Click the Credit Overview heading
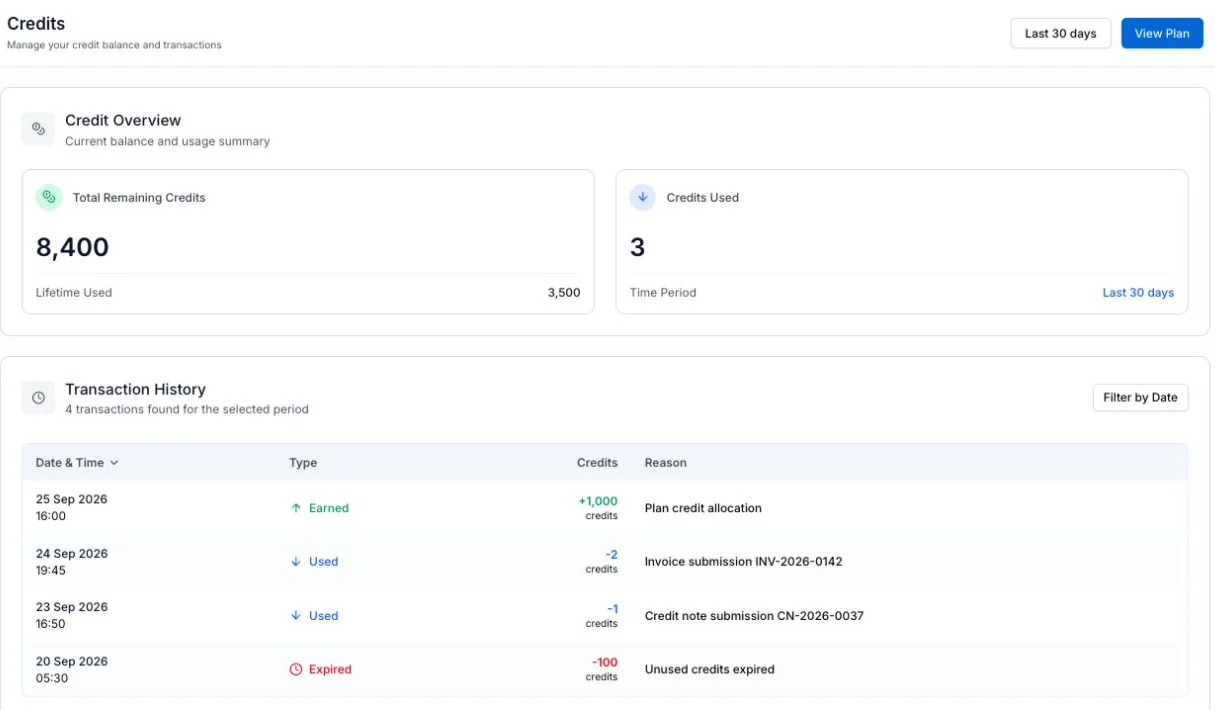This screenshot has width=1215, height=710. 123,120
